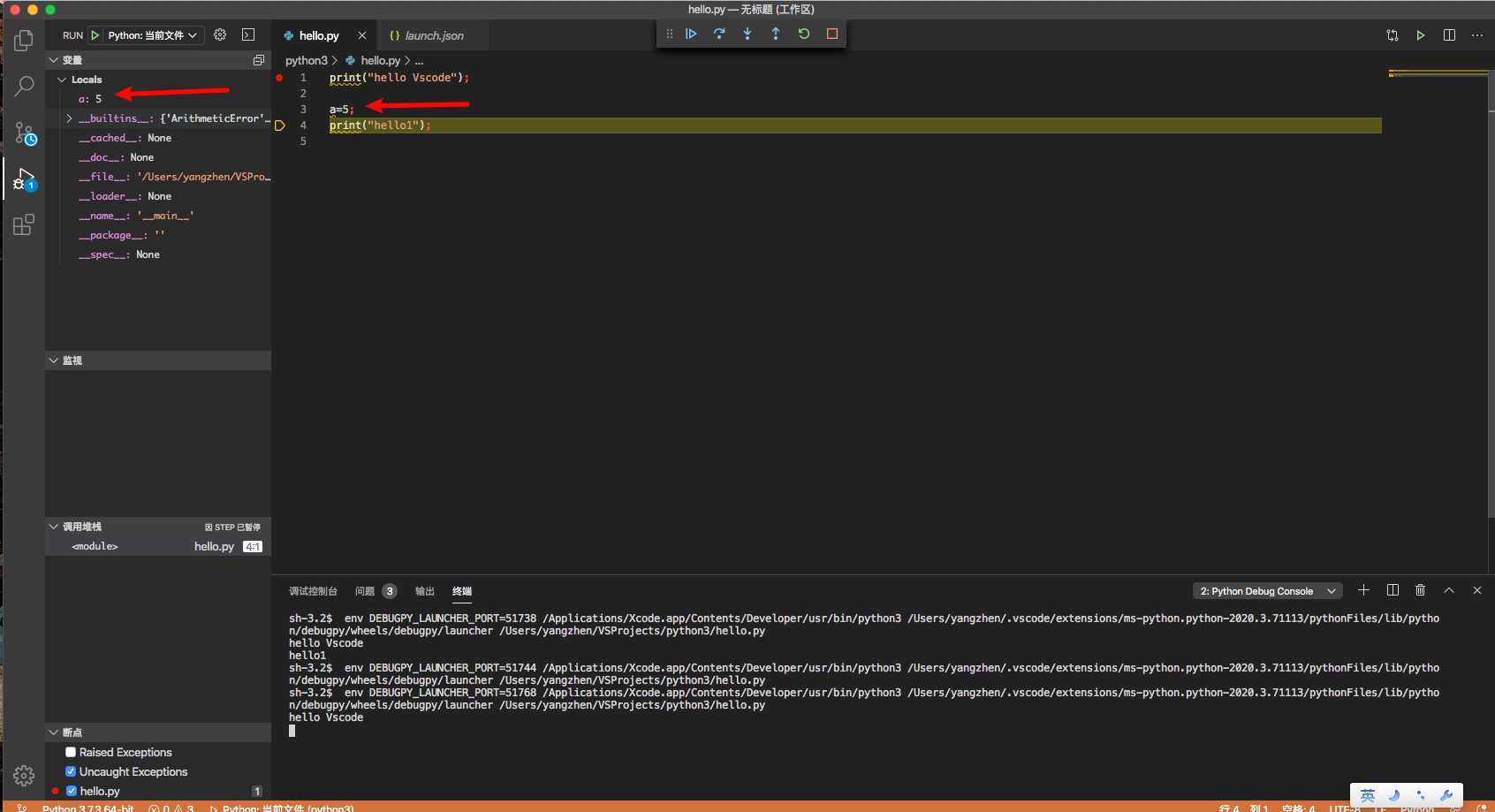Toggle the breakpoint on line 1 gutter
The height and width of the screenshot is (812, 1495).
(279, 78)
